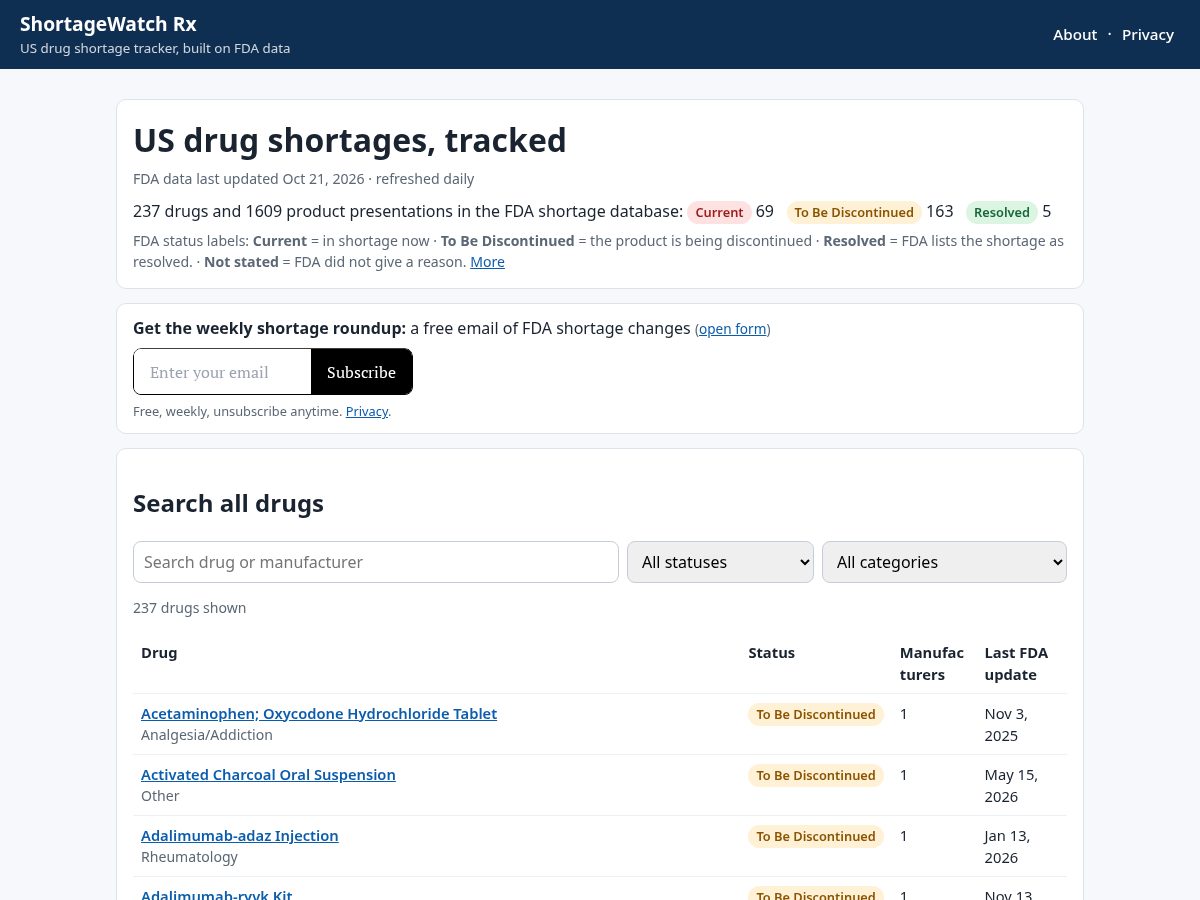Click the Subscribe button
This screenshot has height=900, width=1200.
coord(361,372)
